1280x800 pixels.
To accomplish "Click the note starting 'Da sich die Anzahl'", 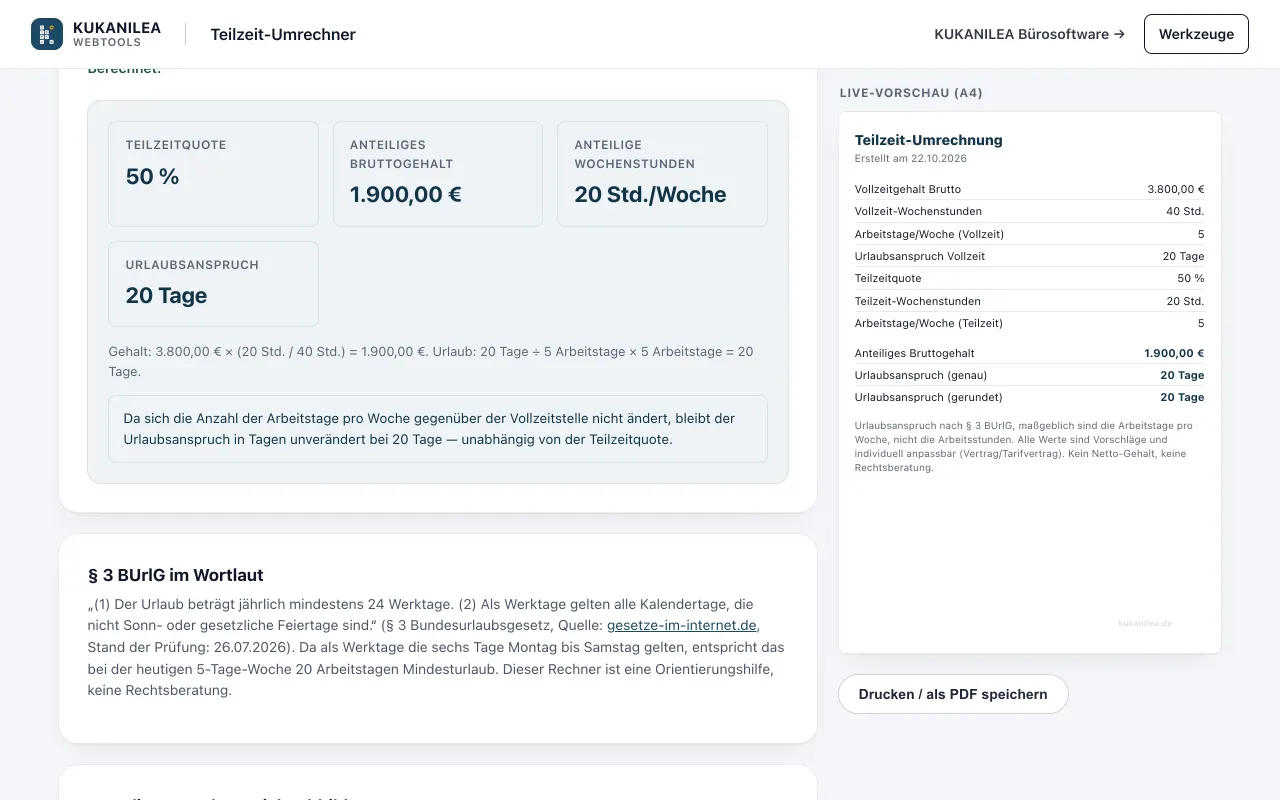I will [x=438, y=428].
